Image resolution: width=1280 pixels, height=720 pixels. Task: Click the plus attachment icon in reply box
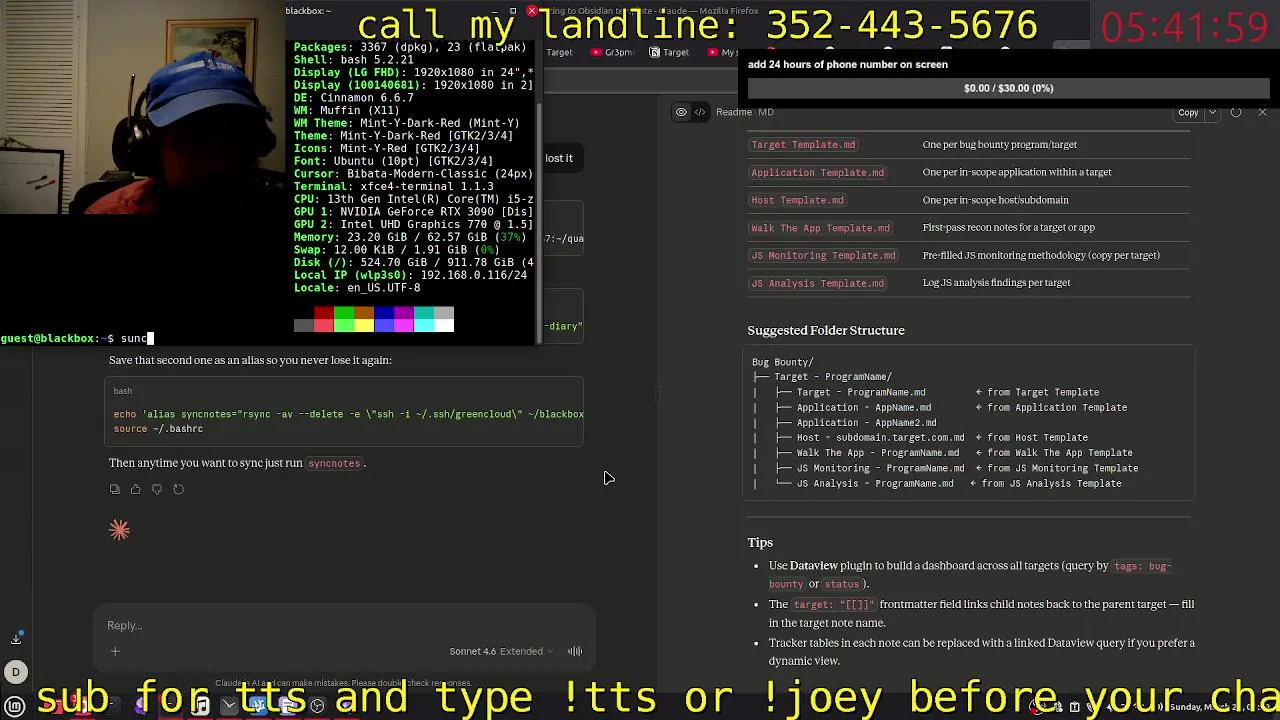(115, 652)
